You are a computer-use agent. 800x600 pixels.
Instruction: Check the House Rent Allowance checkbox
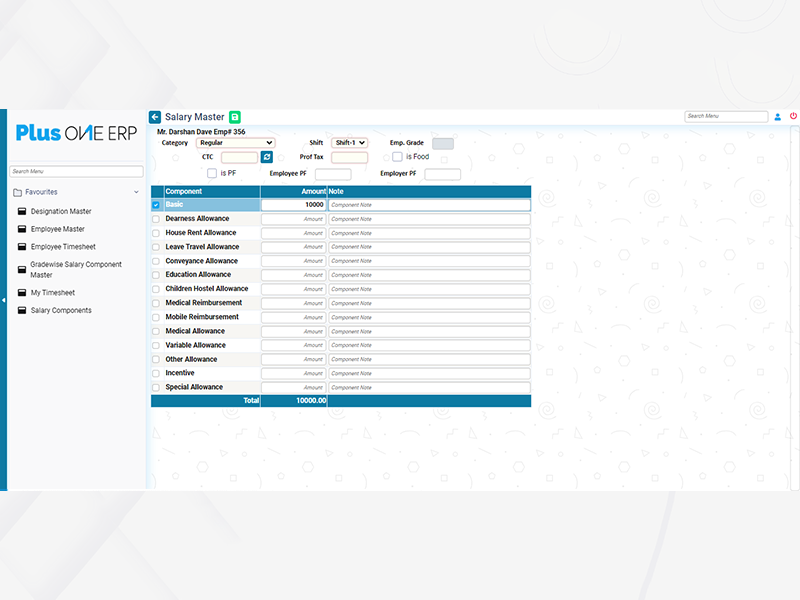click(156, 233)
